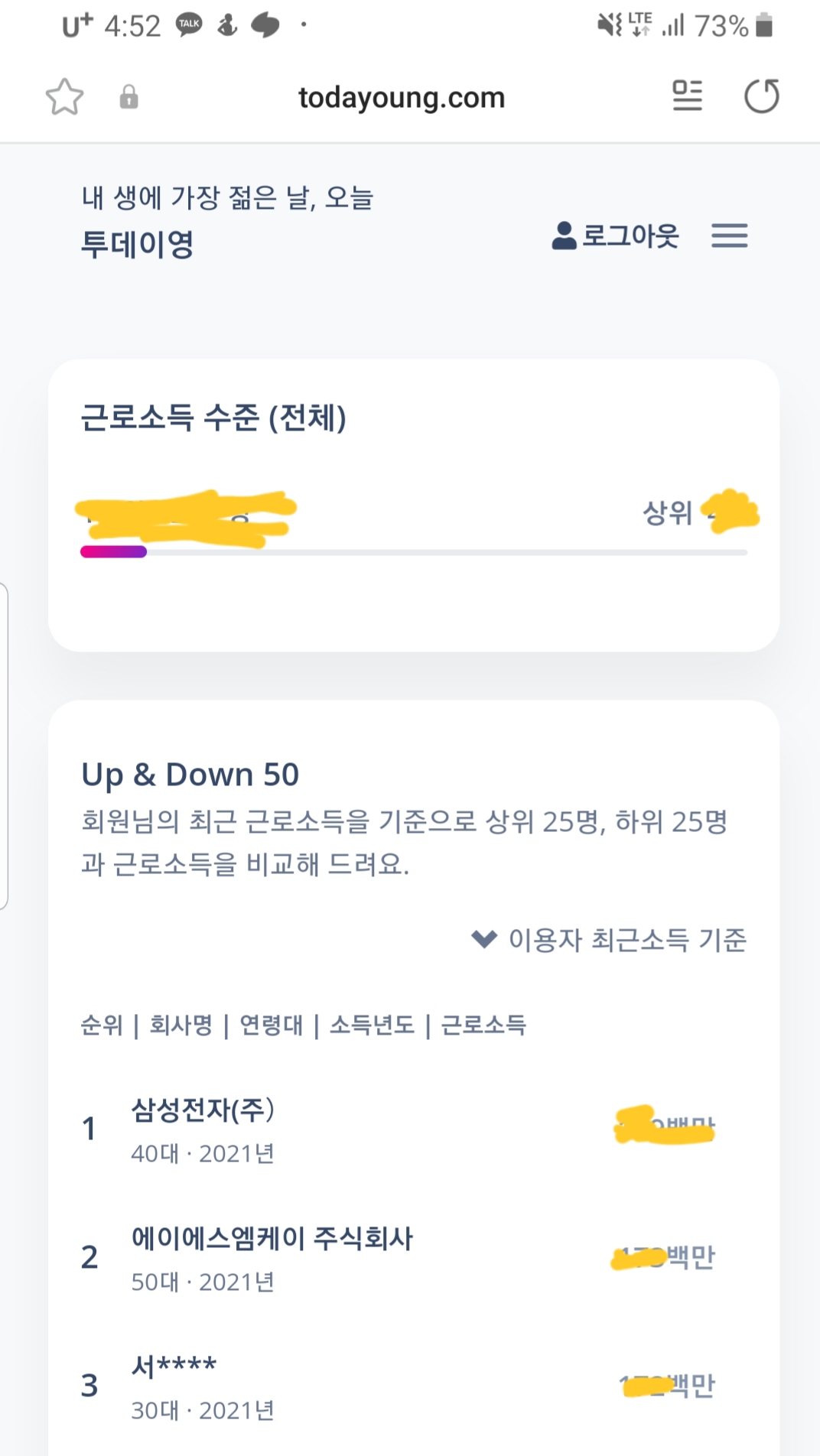Viewport: 820px width, 1456px height.
Task: Click the 로그아웃 logout link
Action: pyautogui.click(x=630, y=236)
